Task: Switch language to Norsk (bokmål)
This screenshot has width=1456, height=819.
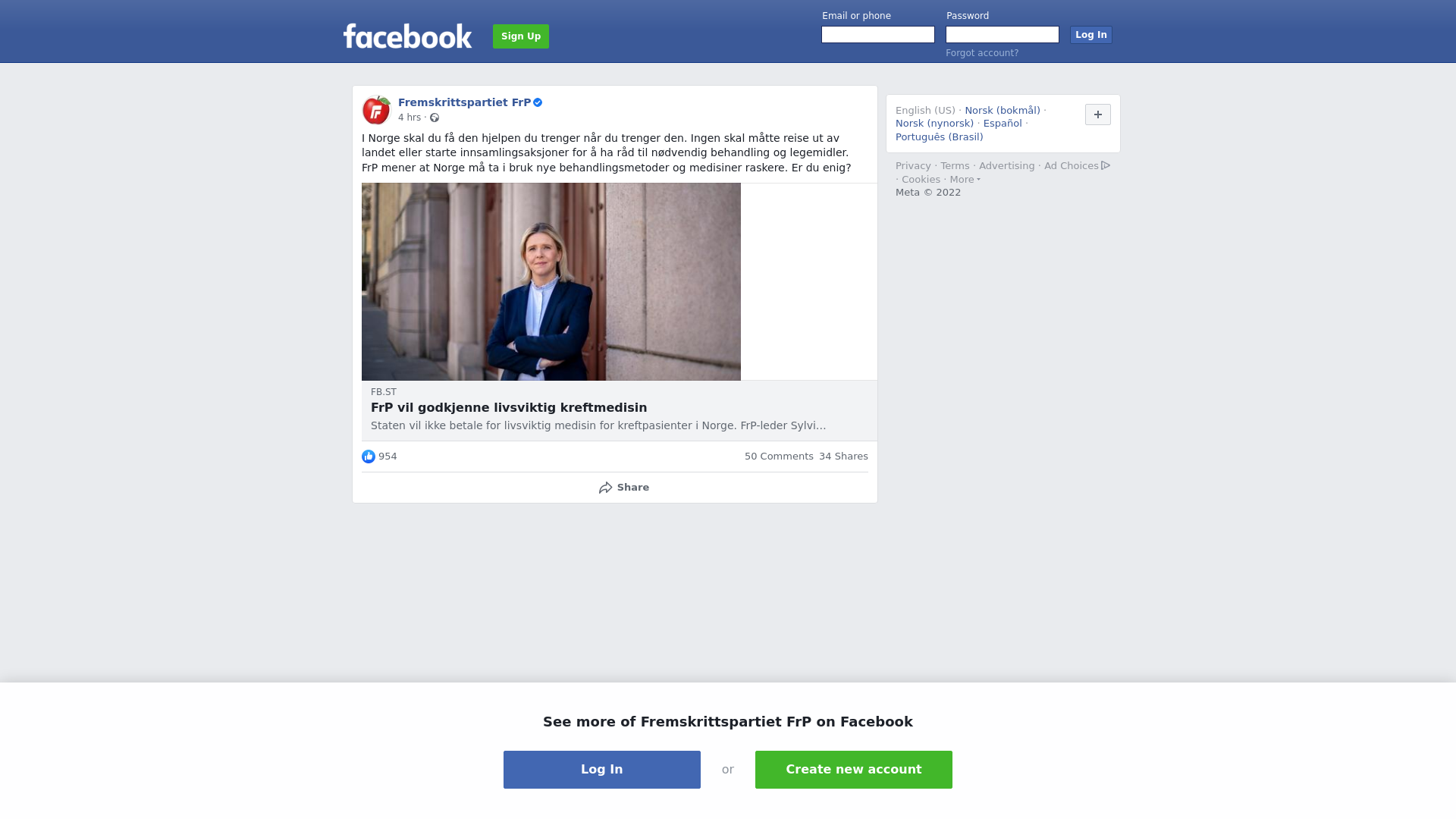Action: coord(1003,111)
